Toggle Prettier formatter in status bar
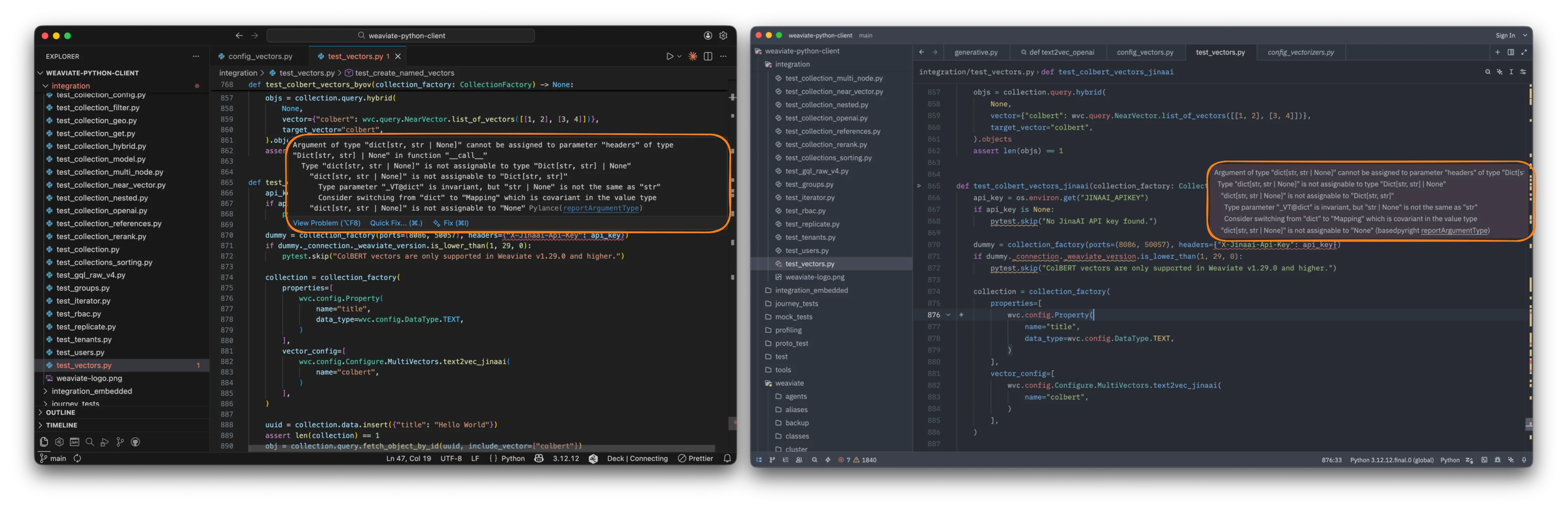The width and height of the screenshot is (1568, 512). (695, 458)
